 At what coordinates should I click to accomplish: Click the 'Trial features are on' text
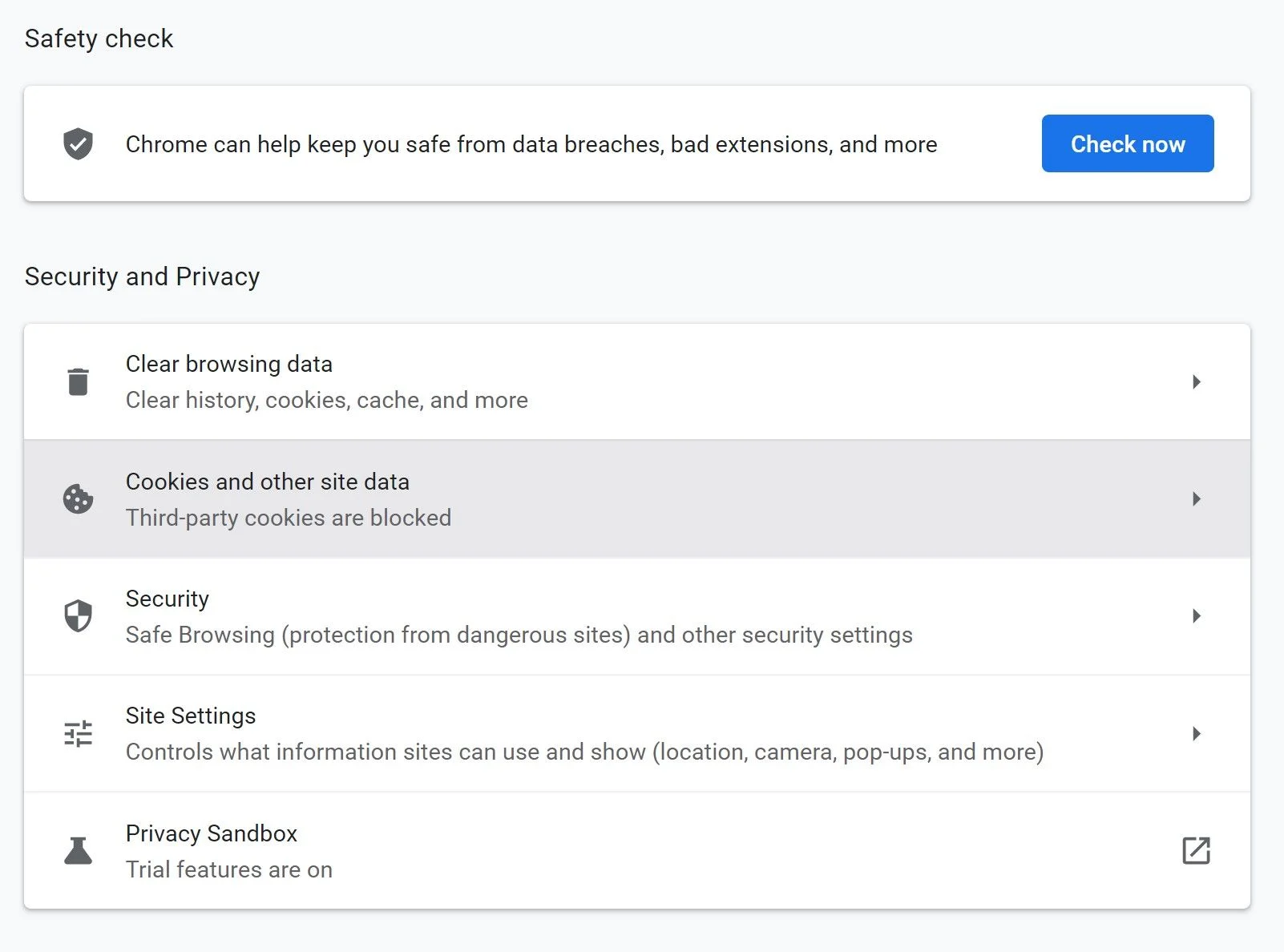pyautogui.click(x=228, y=869)
